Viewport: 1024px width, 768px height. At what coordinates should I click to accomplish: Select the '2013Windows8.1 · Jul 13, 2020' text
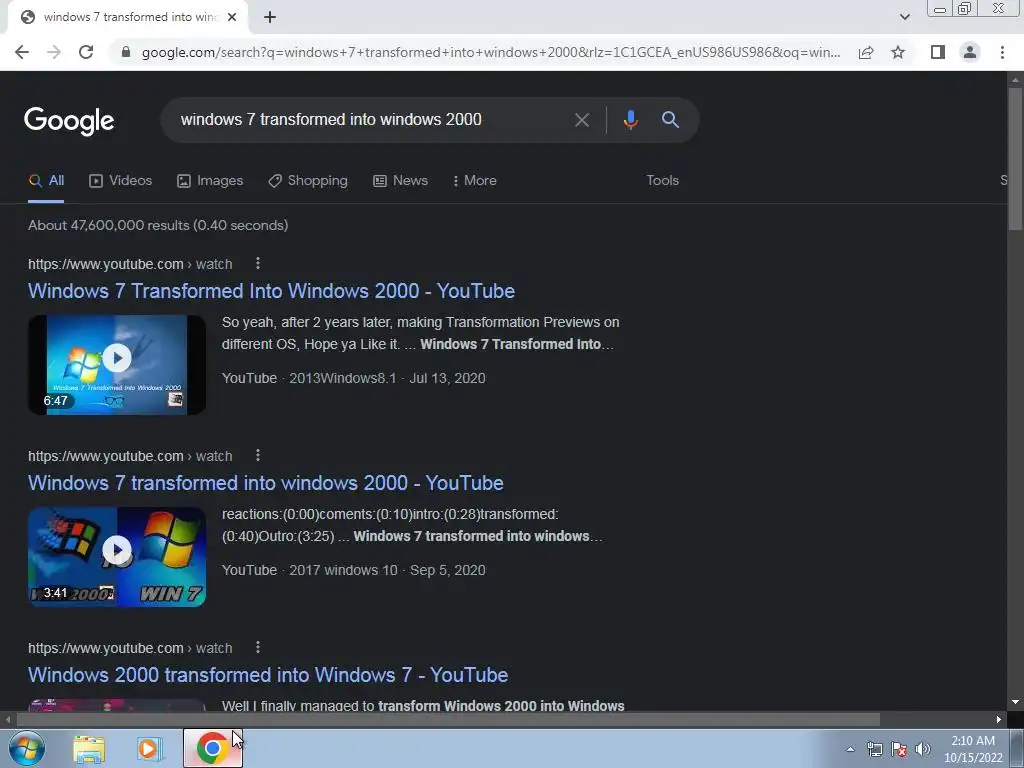point(387,379)
